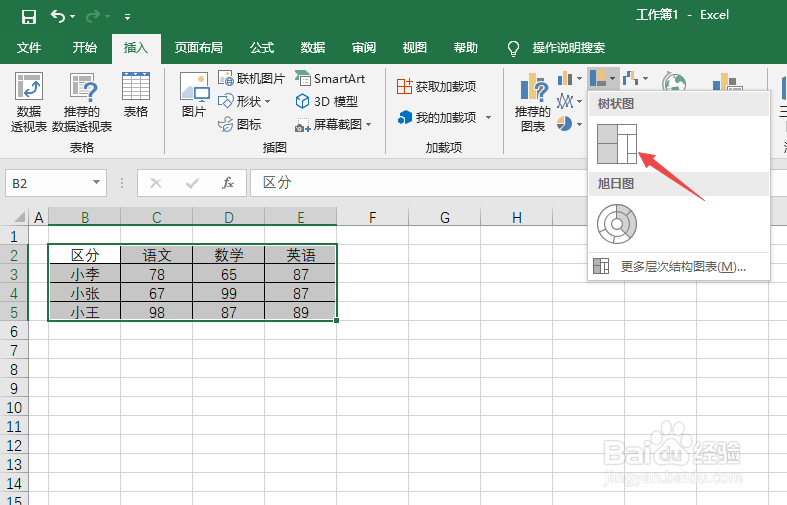The image size is (787, 505).
Task: Click the cell with value 98
Action: pos(157,312)
